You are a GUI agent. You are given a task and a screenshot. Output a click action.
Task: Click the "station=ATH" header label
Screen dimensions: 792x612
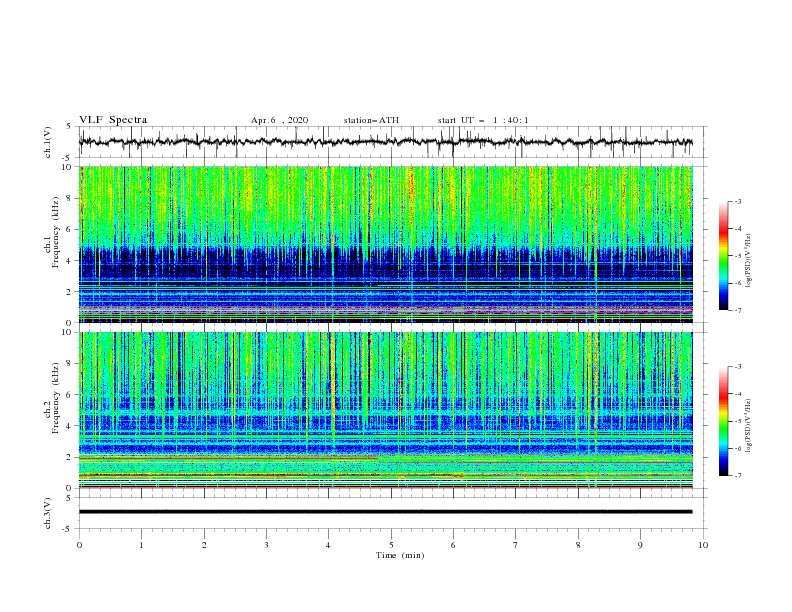coord(371,120)
